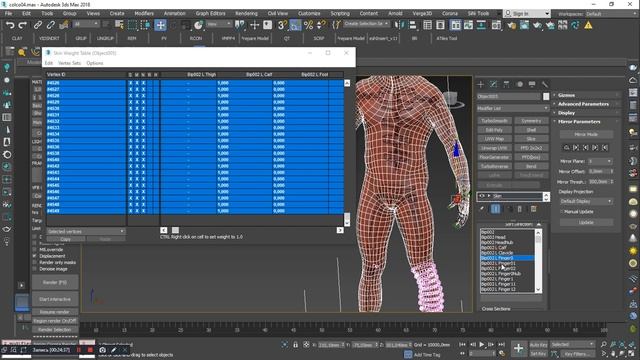Toggle the 3D Snaps icon
Screen dimensions: 640x360
(282, 25)
